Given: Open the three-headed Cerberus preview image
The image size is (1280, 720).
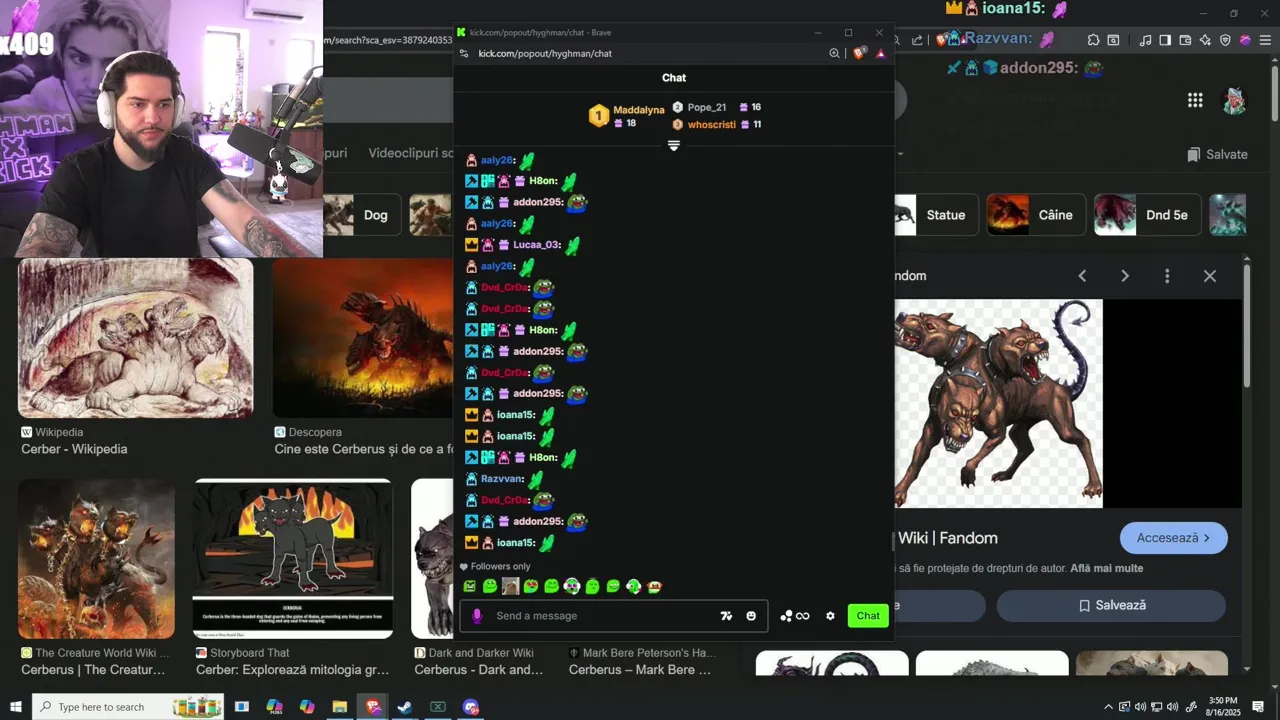Looking at the screenshot, I should 998,404.
